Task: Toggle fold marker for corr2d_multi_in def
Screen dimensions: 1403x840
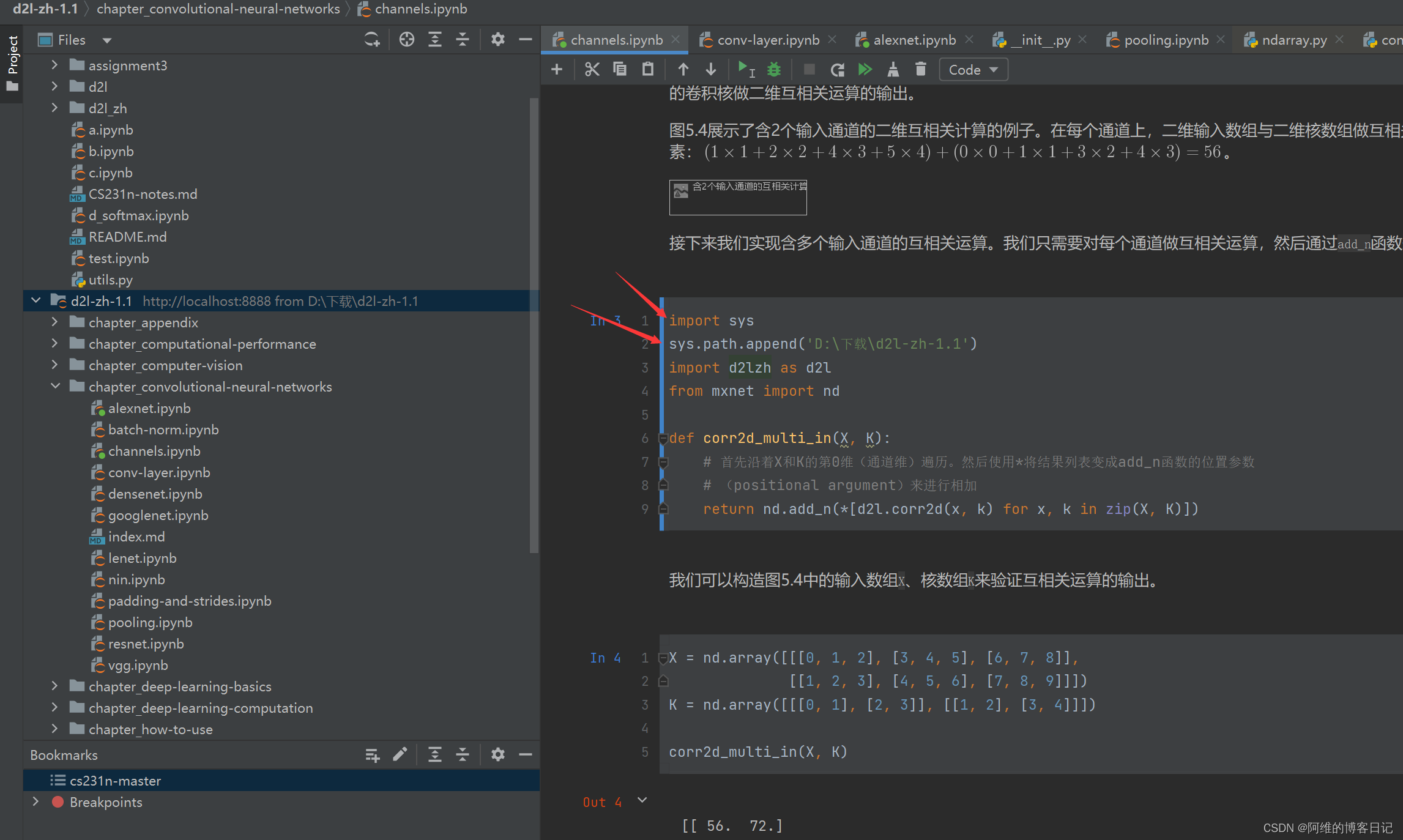Action: [x=663, y=438]
